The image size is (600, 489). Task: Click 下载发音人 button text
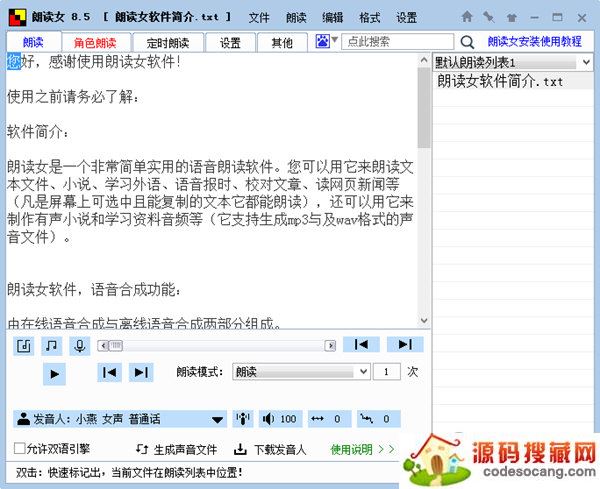click(x=280, y=450)
